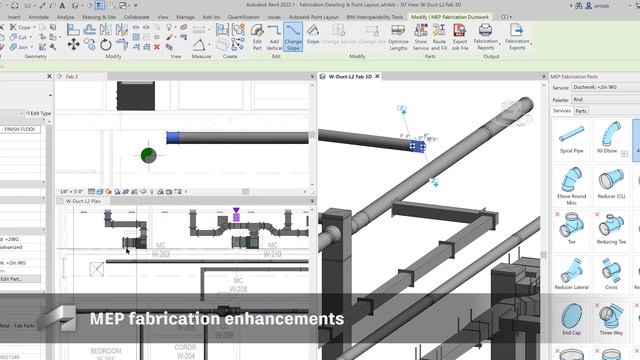Open the Collaborate ribbon tab

pyautogui.click(x=136, y=17)
